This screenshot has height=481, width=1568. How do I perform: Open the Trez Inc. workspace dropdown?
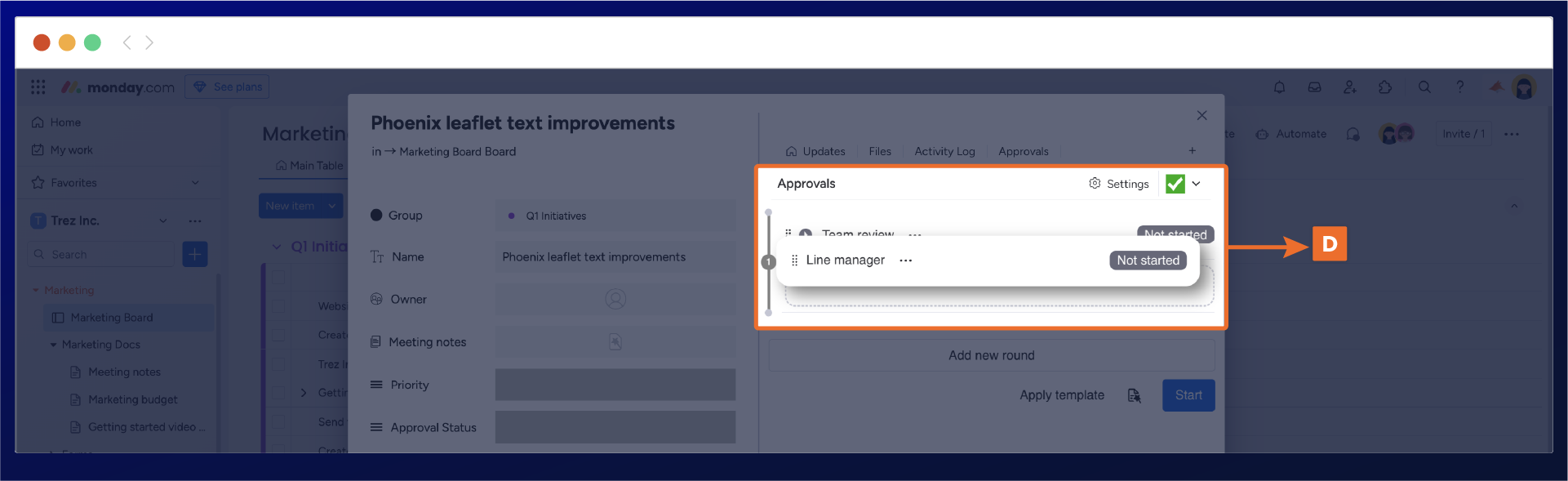click(x=162, y=220)
